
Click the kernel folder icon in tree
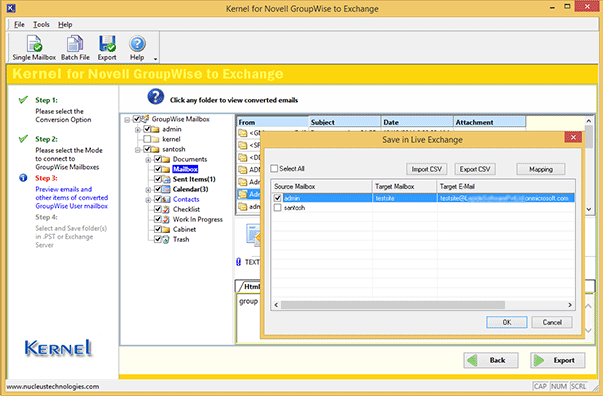pyautogui.click(x=155, y=139)
